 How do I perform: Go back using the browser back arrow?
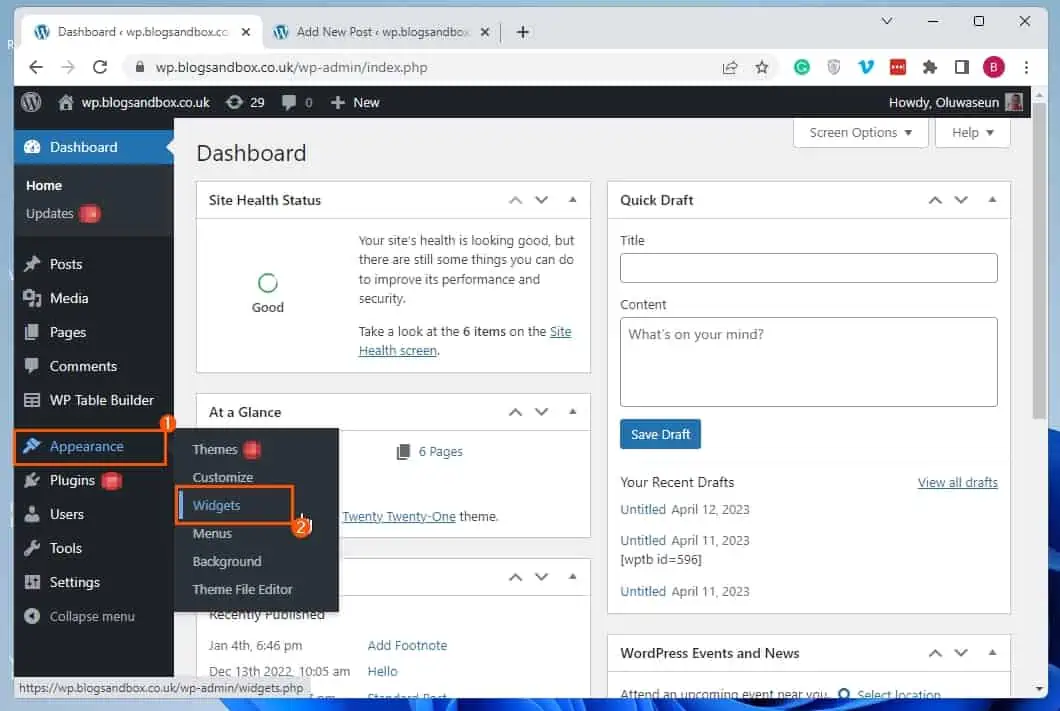36,67
